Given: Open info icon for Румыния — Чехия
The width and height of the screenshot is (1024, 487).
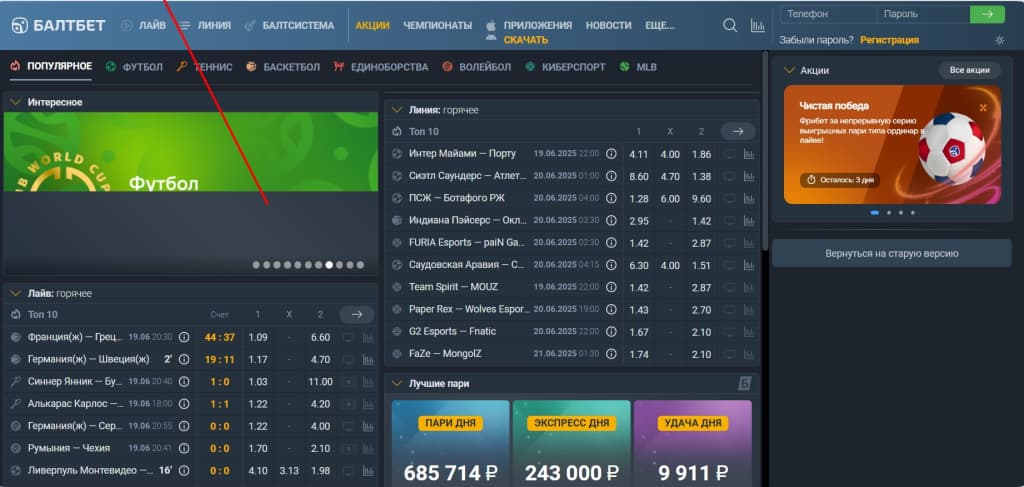Looking at the screenshot, I should click(184, 448).
